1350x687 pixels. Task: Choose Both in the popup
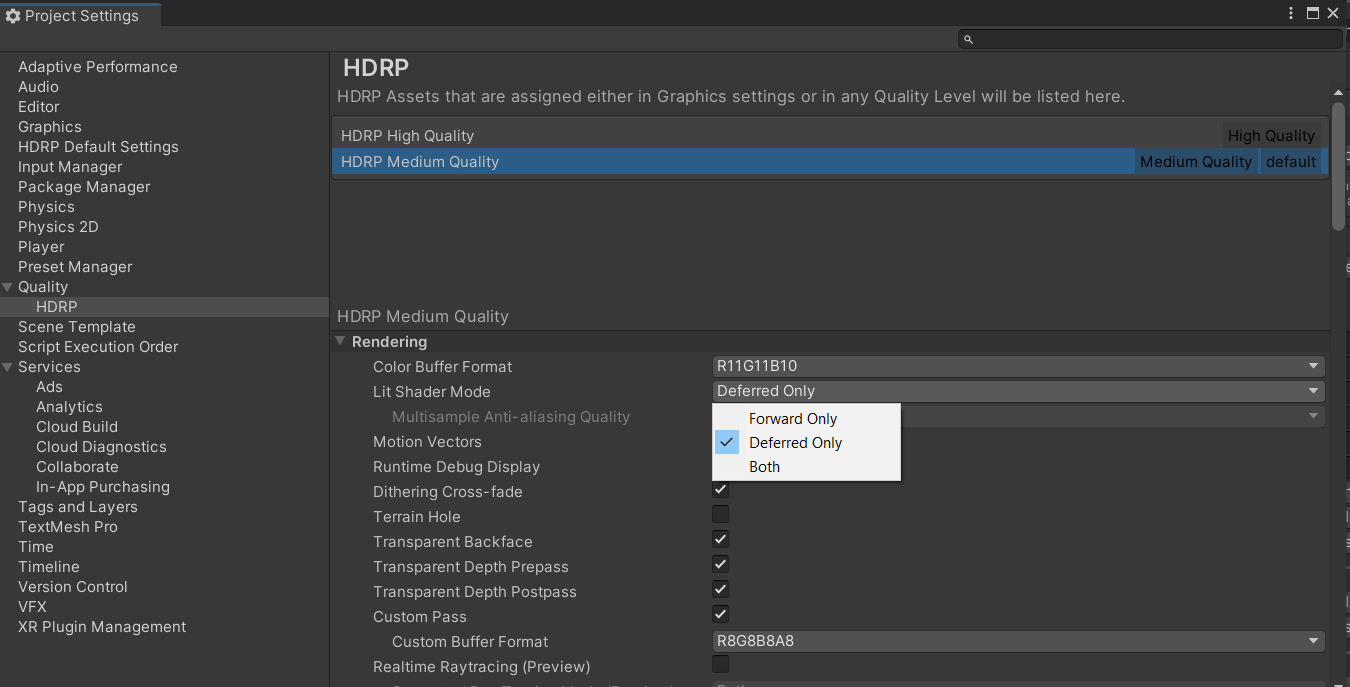[x=806, y=467]
